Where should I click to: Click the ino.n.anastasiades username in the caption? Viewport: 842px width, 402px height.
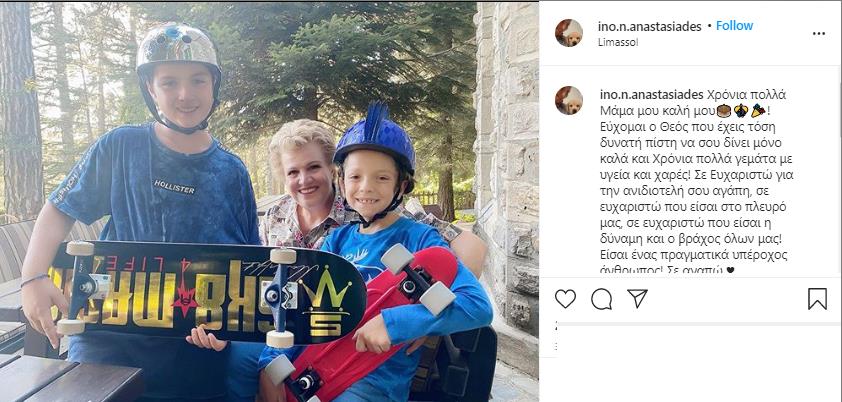click(x=651, y=95)
